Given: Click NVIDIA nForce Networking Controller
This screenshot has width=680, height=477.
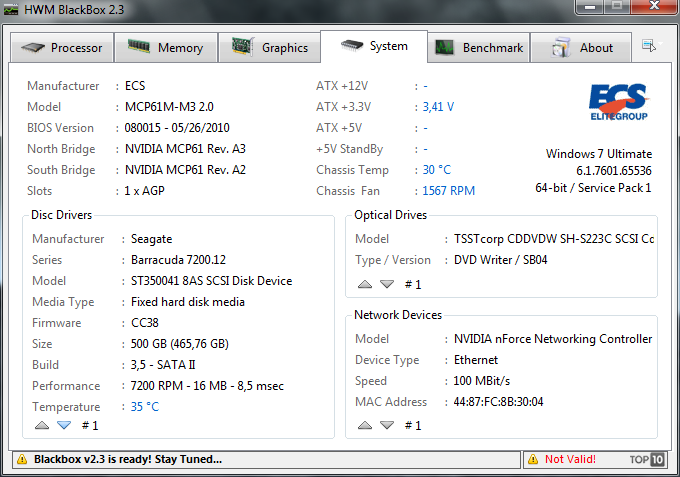Looking at the screenshot, I should [553, 339].
